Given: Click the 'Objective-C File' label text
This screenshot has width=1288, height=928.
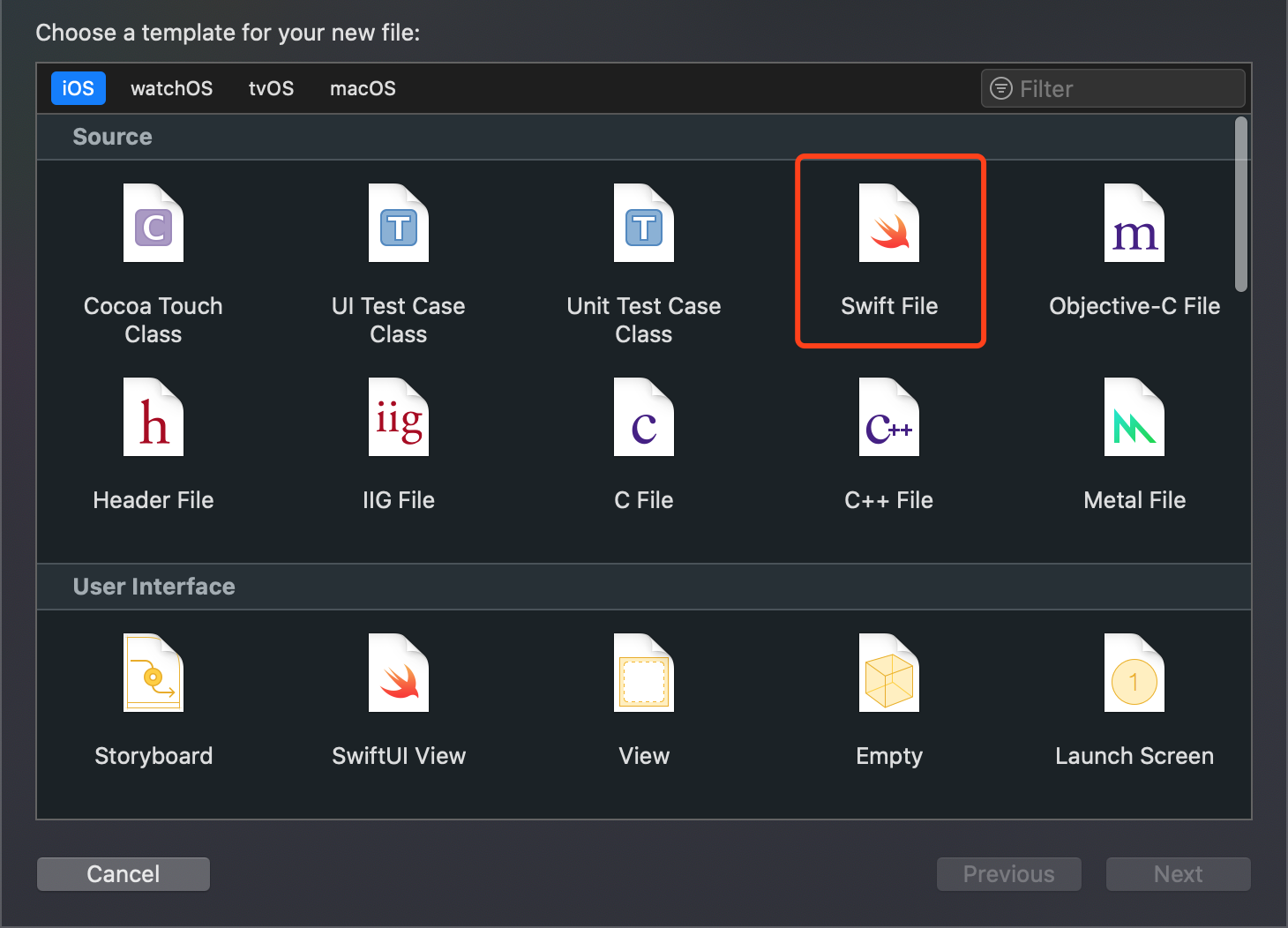Looking at the screenshot, I should 1134,306.
